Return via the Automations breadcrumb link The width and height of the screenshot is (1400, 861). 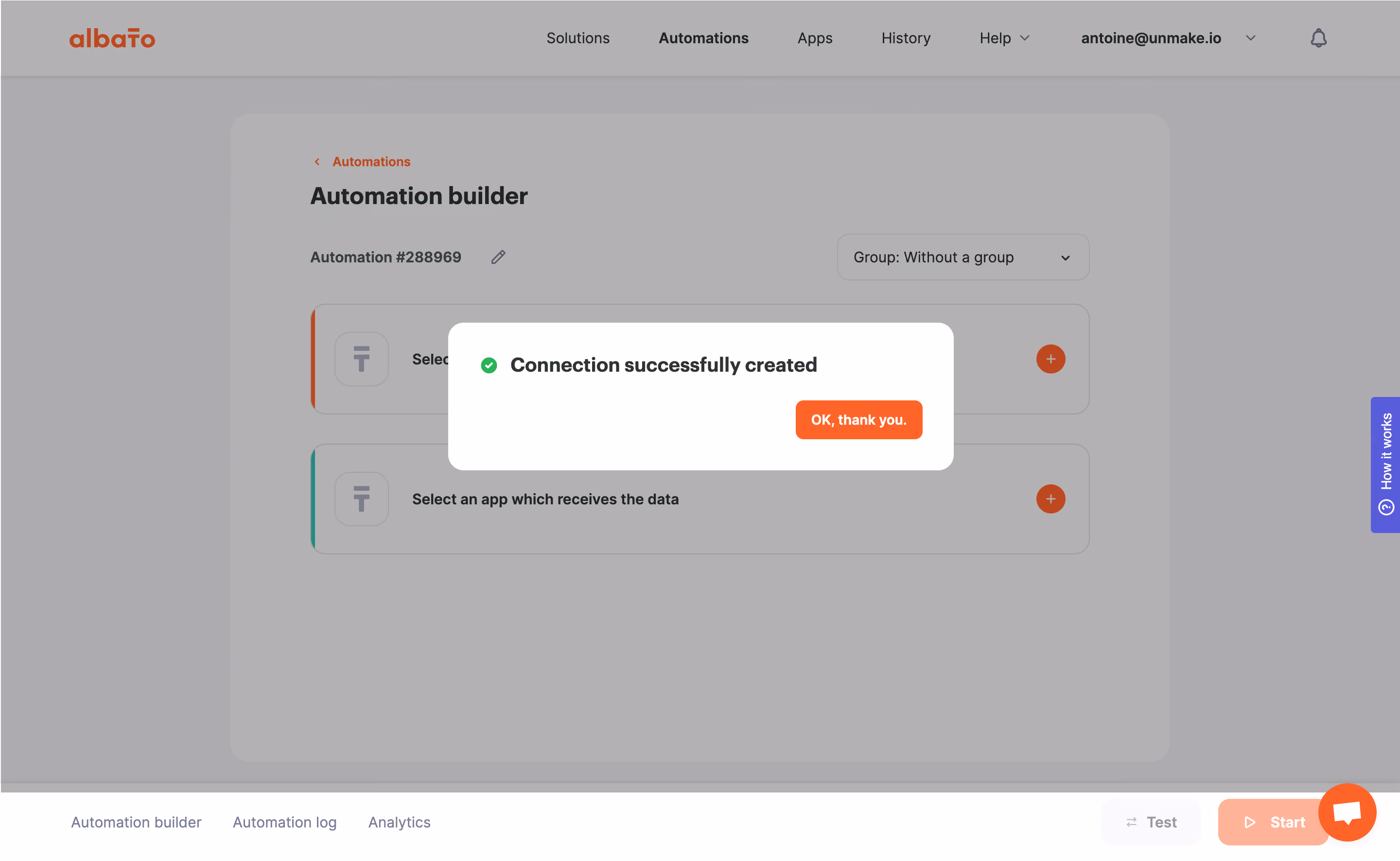pos(371,162)
